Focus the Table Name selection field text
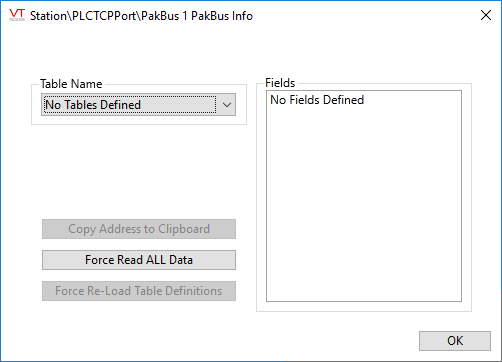 (x=93, y=105)
